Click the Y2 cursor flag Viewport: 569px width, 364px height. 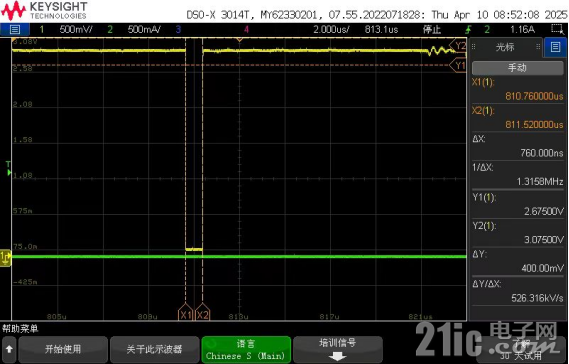(x=458, y=46)
